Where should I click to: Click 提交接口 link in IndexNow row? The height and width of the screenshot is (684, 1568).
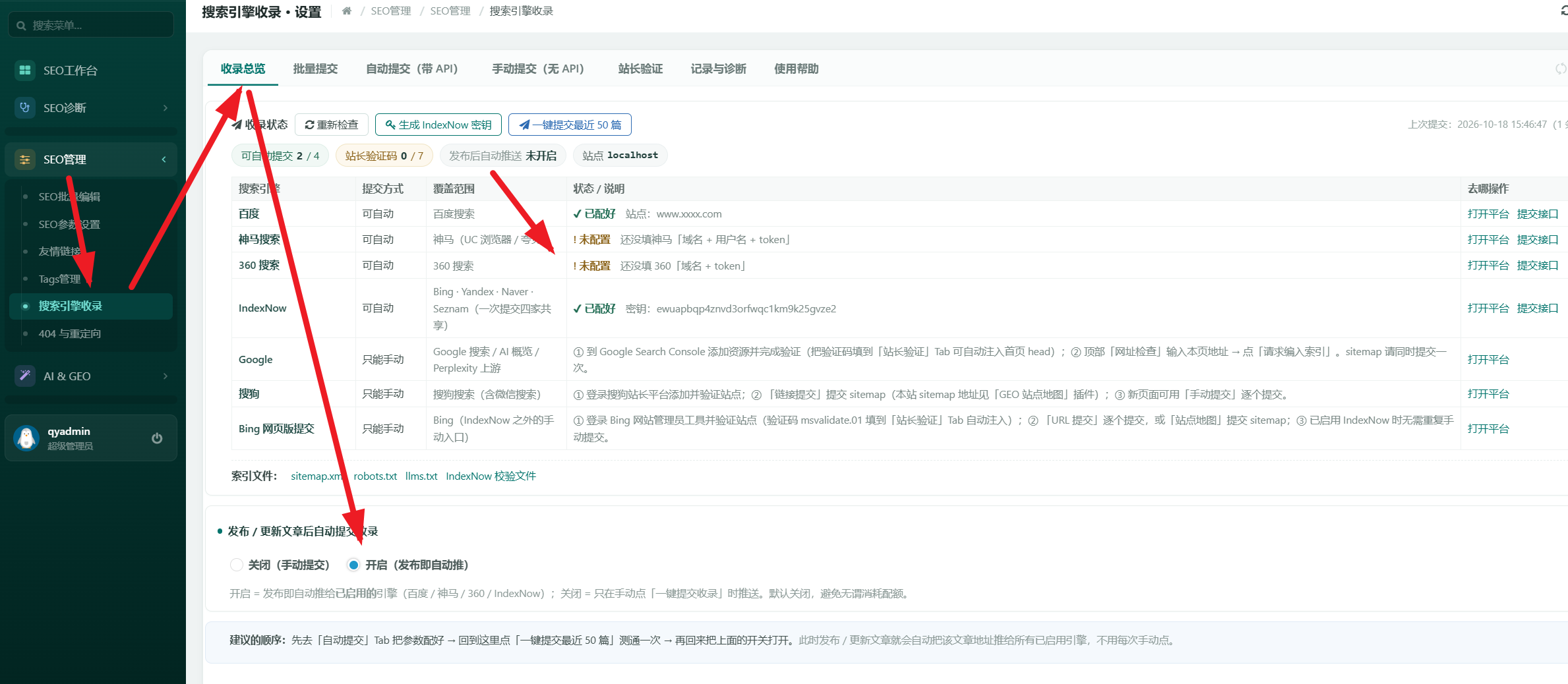[1538, 308]
